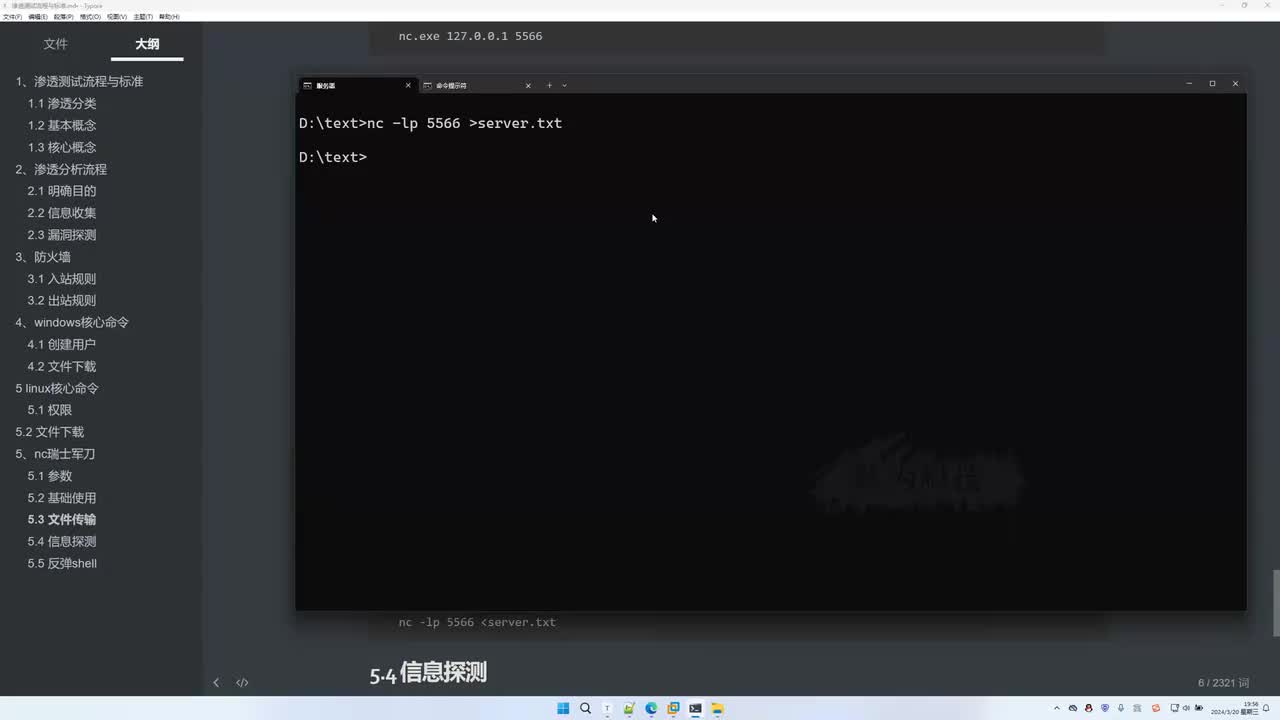Go to outline heading 5.3 文件传输
The height and width of the screenshot is (720, 1280).
[62, 520]
